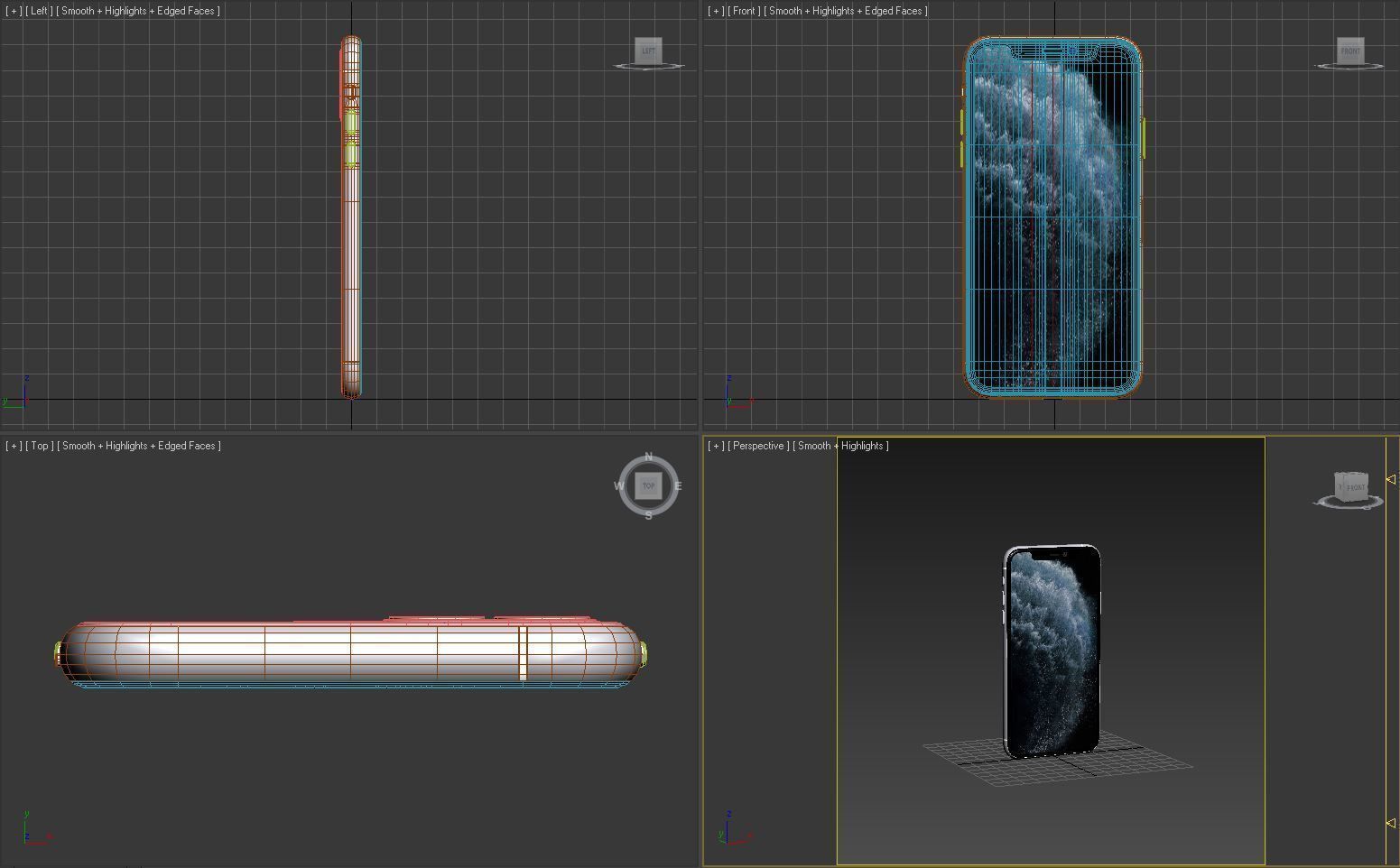
Task: Select the lower yellow volume button in the Front viewport
Action: [962, 154]
